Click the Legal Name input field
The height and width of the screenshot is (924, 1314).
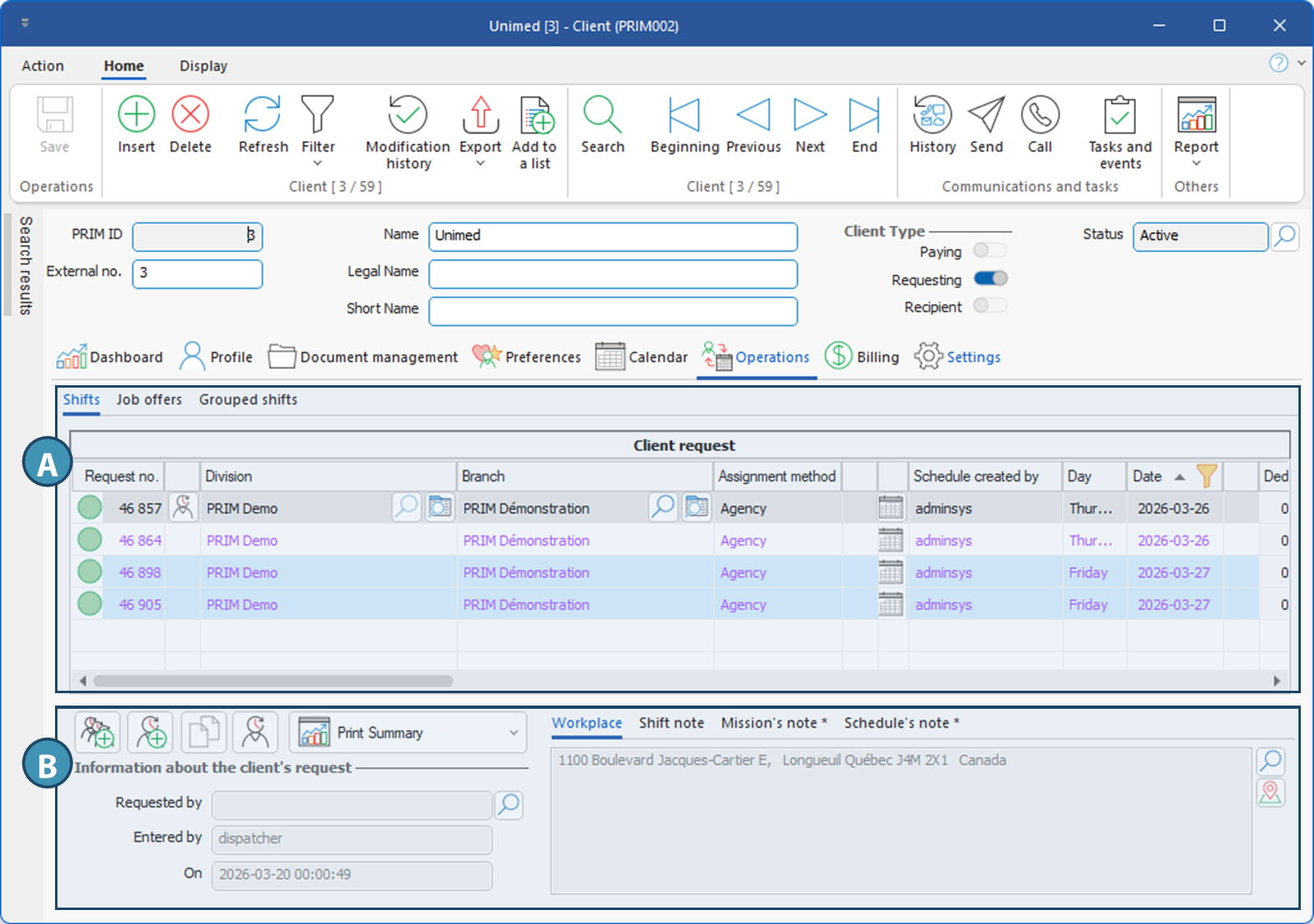click(x=613, y=274)
